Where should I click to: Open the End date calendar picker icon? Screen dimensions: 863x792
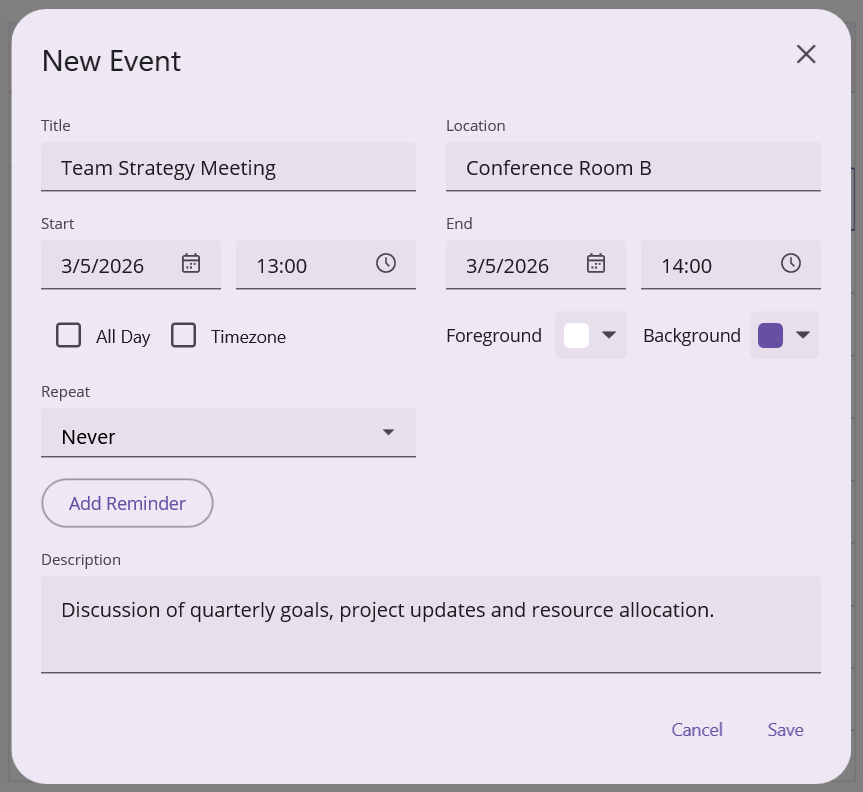[x=596, y=263]
